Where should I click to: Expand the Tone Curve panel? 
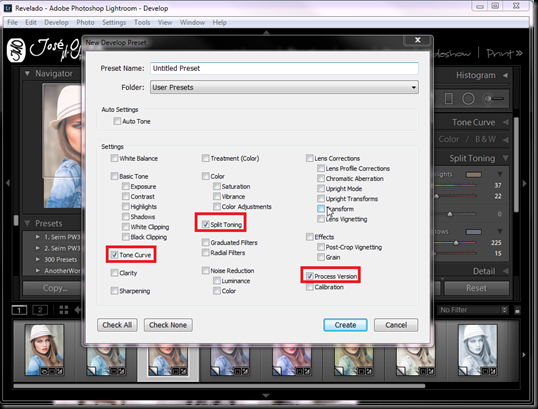(x=505, y=122)
